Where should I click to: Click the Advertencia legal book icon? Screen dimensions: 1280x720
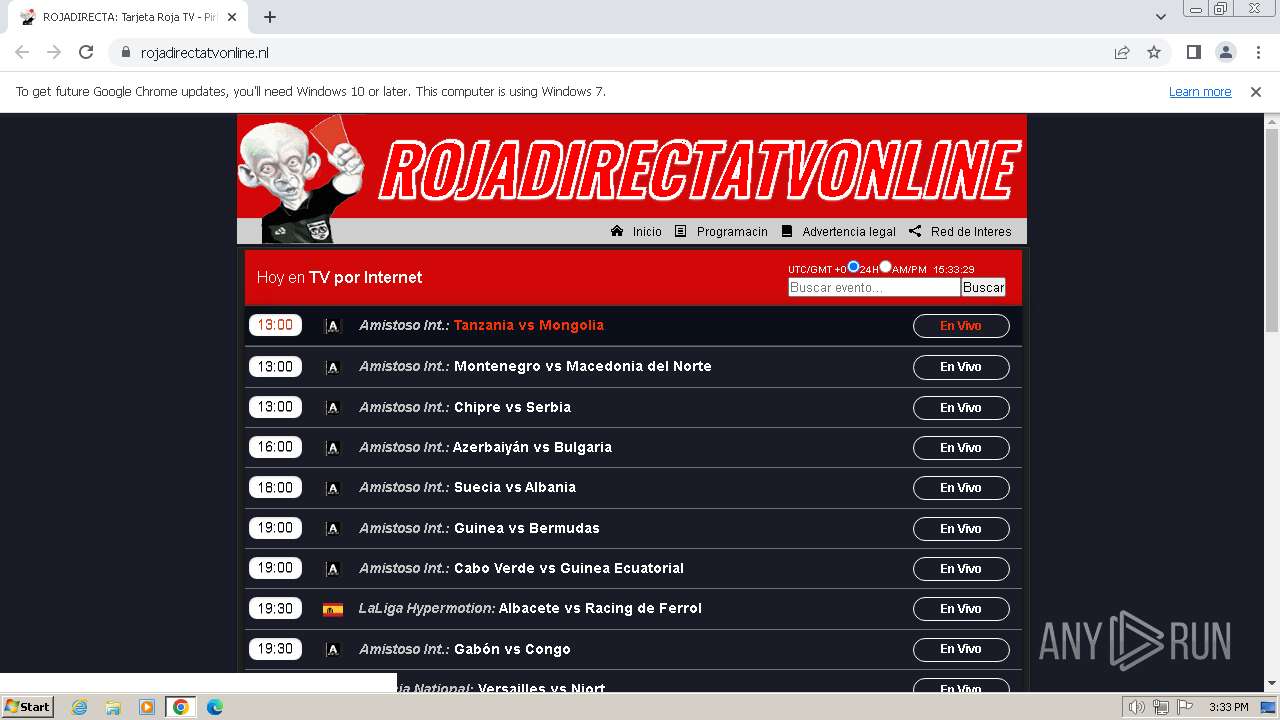[x=787, y=231]
